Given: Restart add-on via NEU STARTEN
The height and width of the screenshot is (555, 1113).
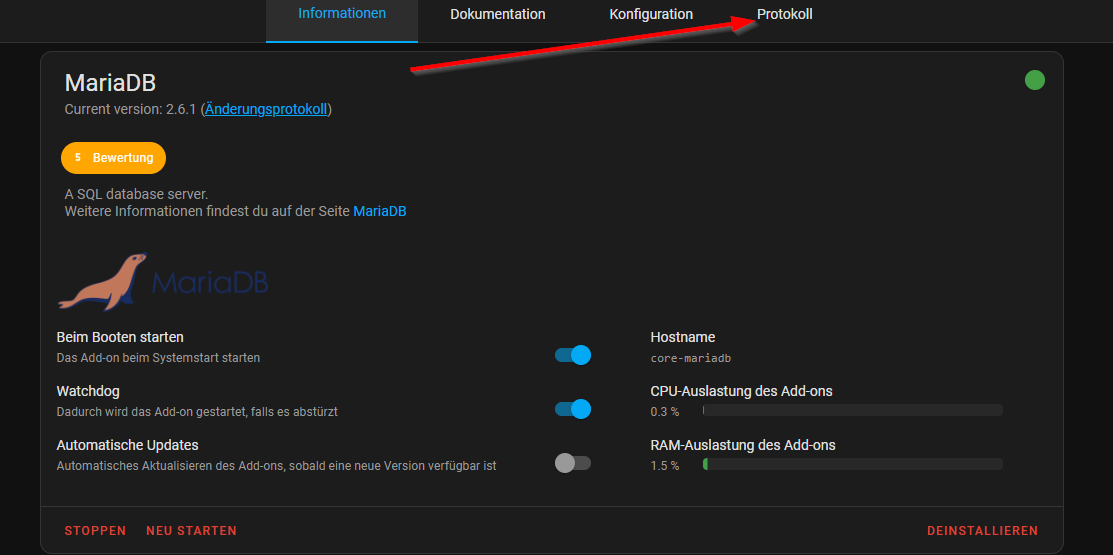Looking at the screenshot, I should (192, 531).
